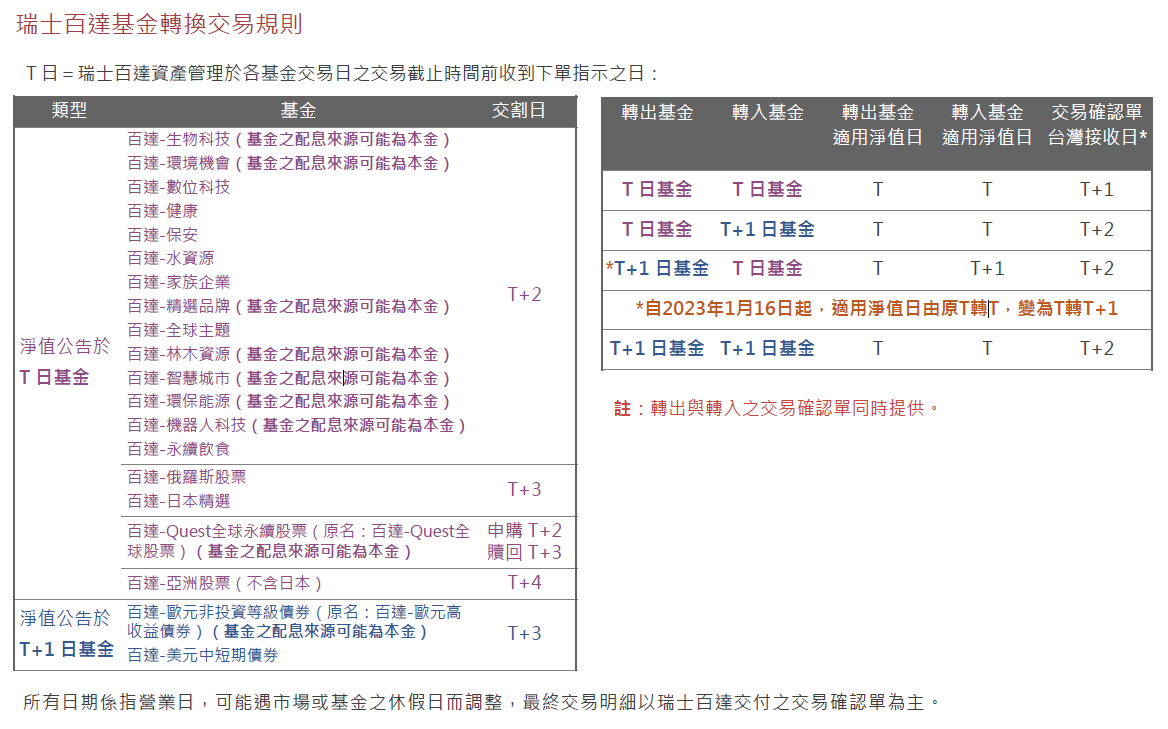Click the fund row 百達-保安

click(162, 235)
